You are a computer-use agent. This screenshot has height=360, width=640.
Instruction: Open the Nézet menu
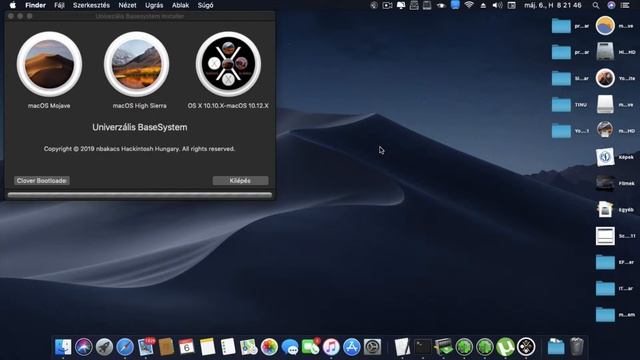point(127,5)
